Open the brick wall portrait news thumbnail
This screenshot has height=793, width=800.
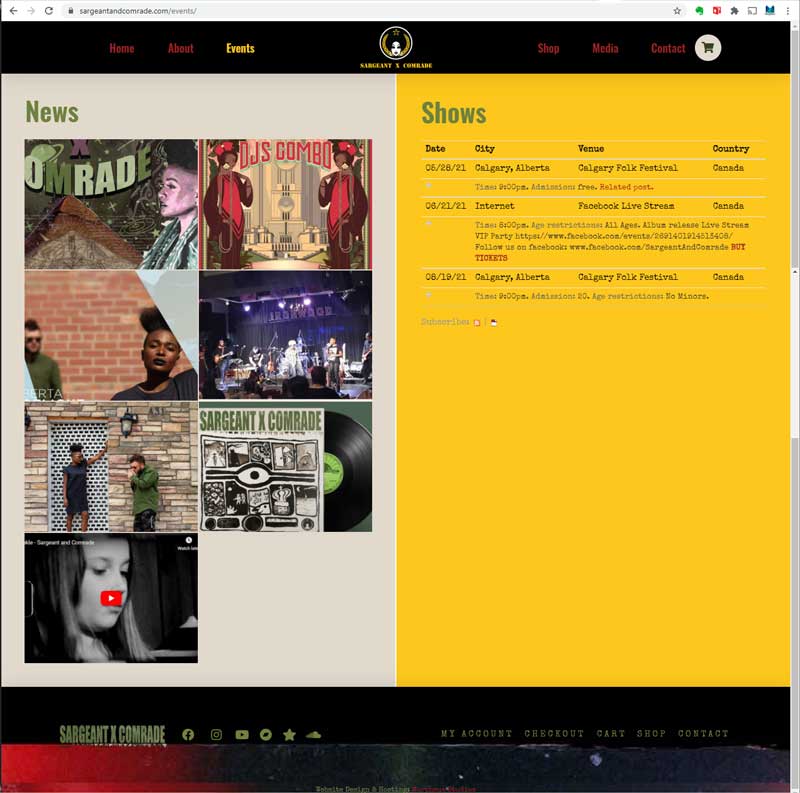(111, 335)
